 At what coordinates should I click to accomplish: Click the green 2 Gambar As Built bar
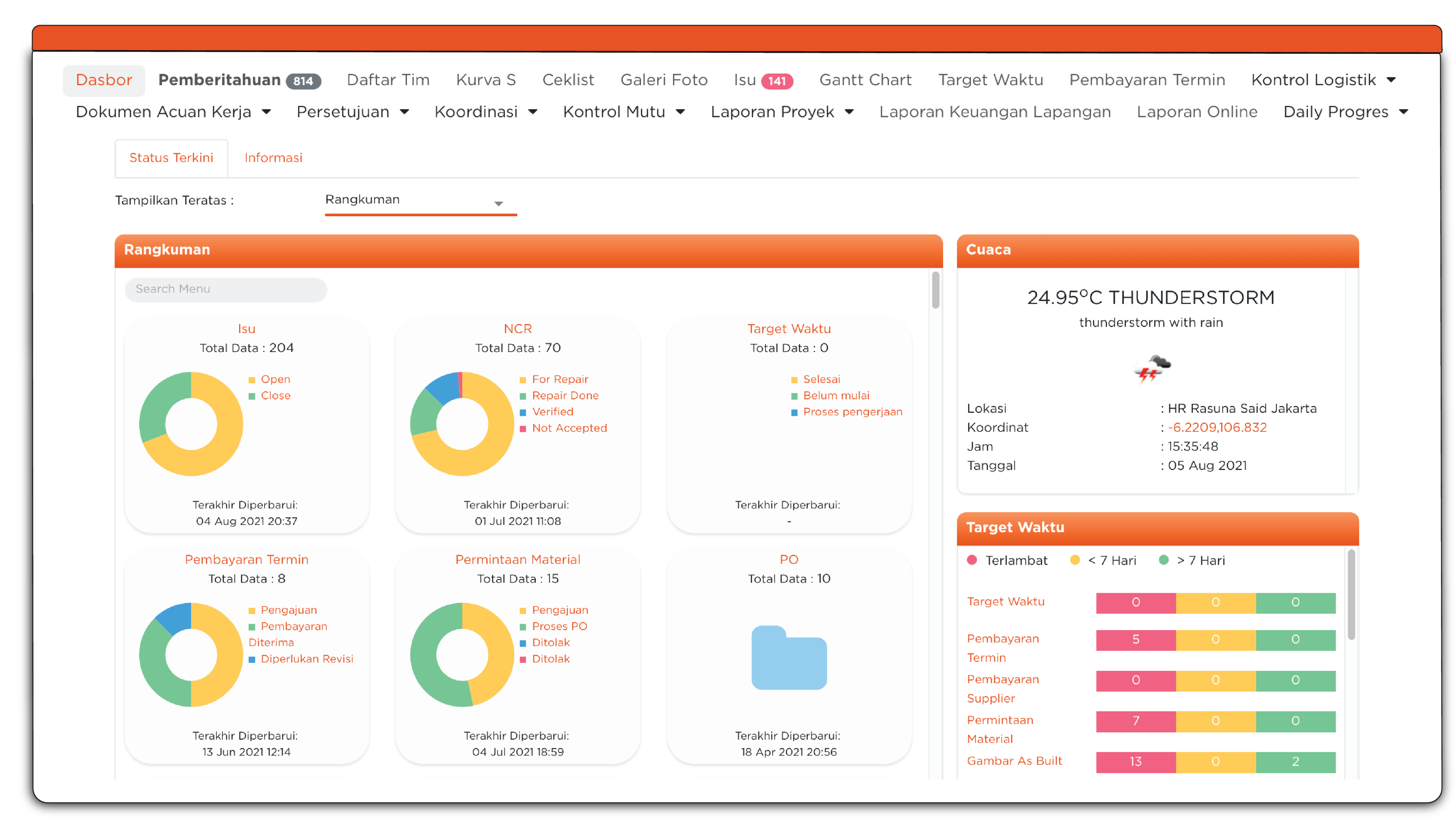(1295, 762)
